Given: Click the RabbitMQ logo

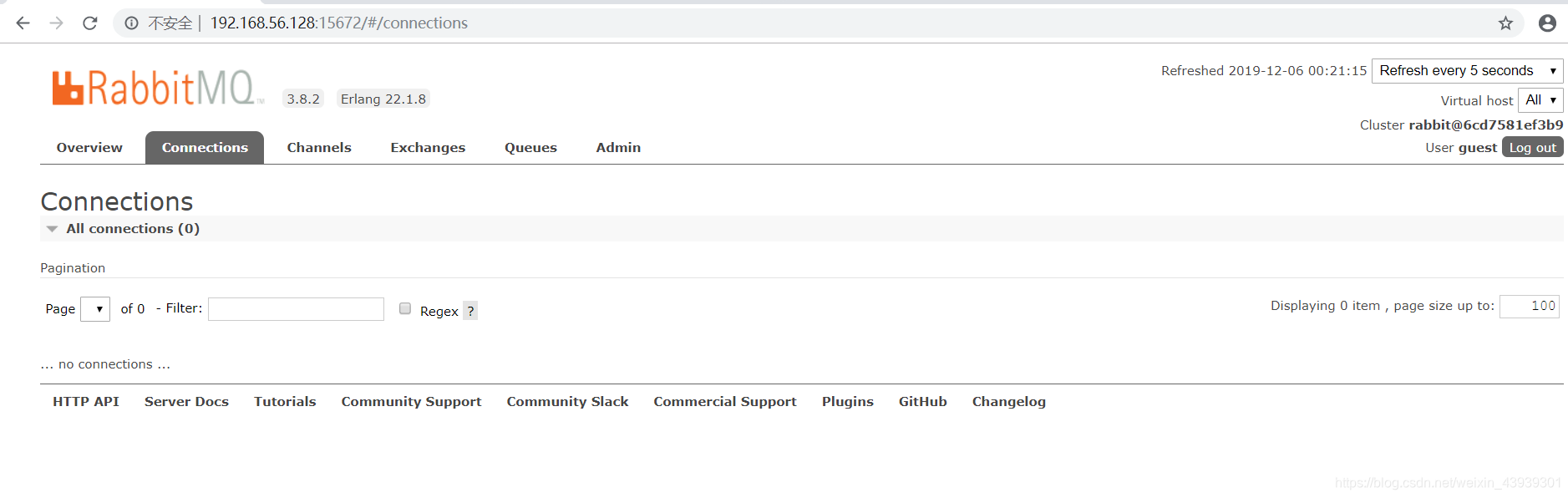Looking at the screenshot, I should click(x=158, y=88).
